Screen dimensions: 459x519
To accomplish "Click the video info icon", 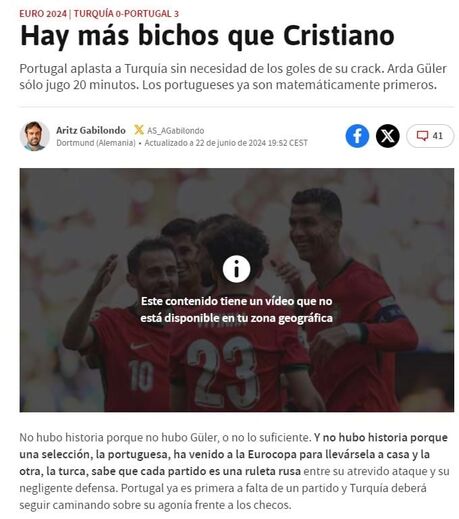I will [x=236, y=269].
